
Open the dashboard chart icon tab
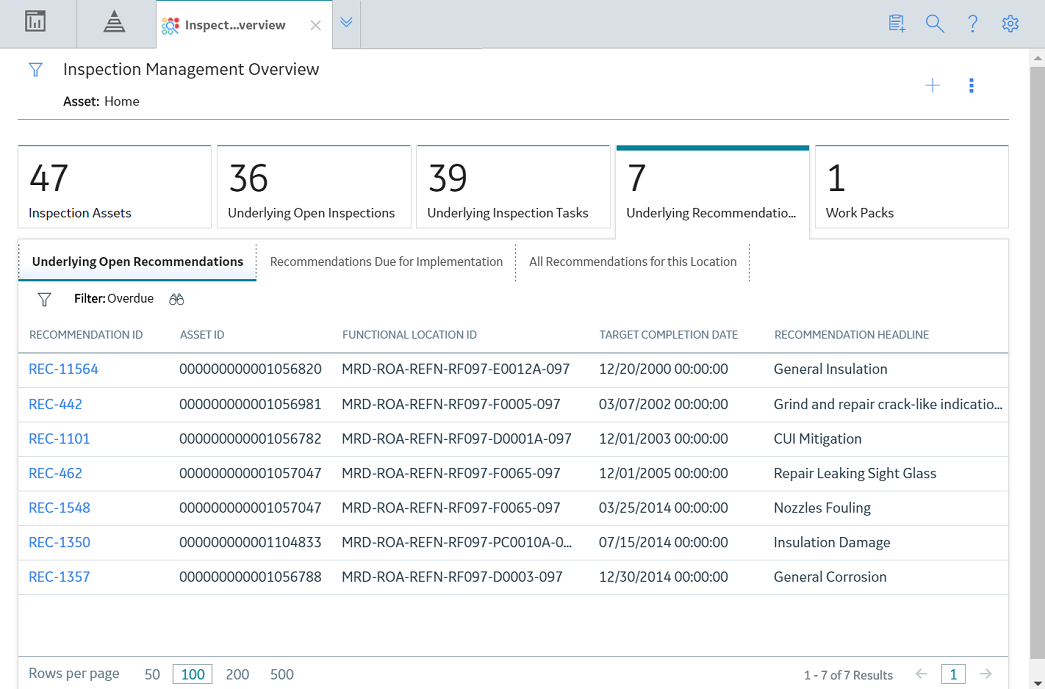click(x=35, y=22)
